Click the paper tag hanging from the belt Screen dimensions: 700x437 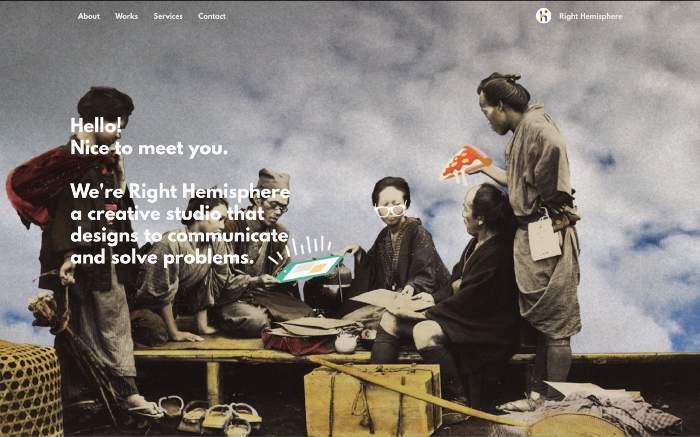[x=544, y=238]
